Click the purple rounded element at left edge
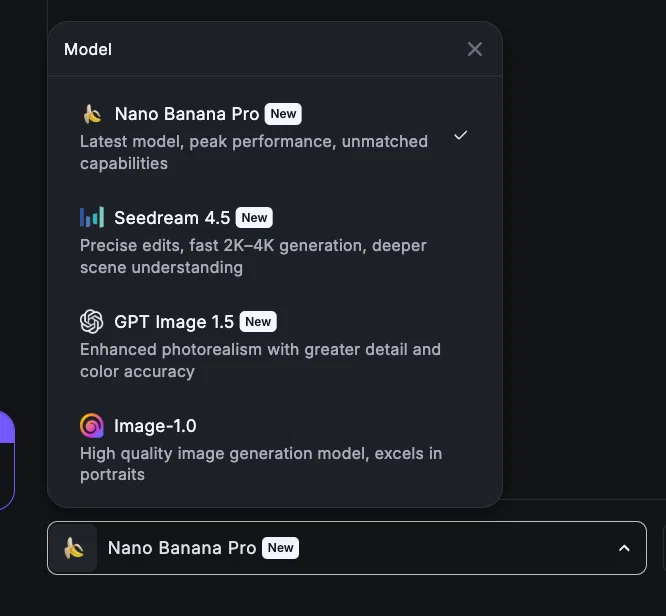The image size is (666, 616). tap(7, 461)
